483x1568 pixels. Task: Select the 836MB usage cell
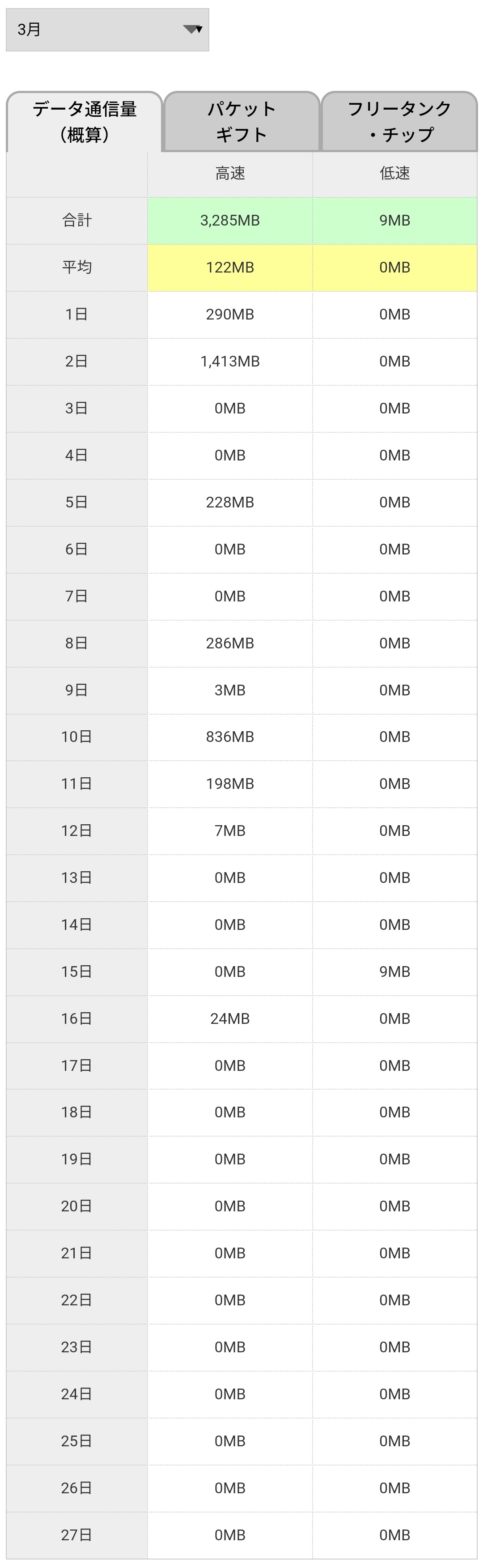pos(230,737)
